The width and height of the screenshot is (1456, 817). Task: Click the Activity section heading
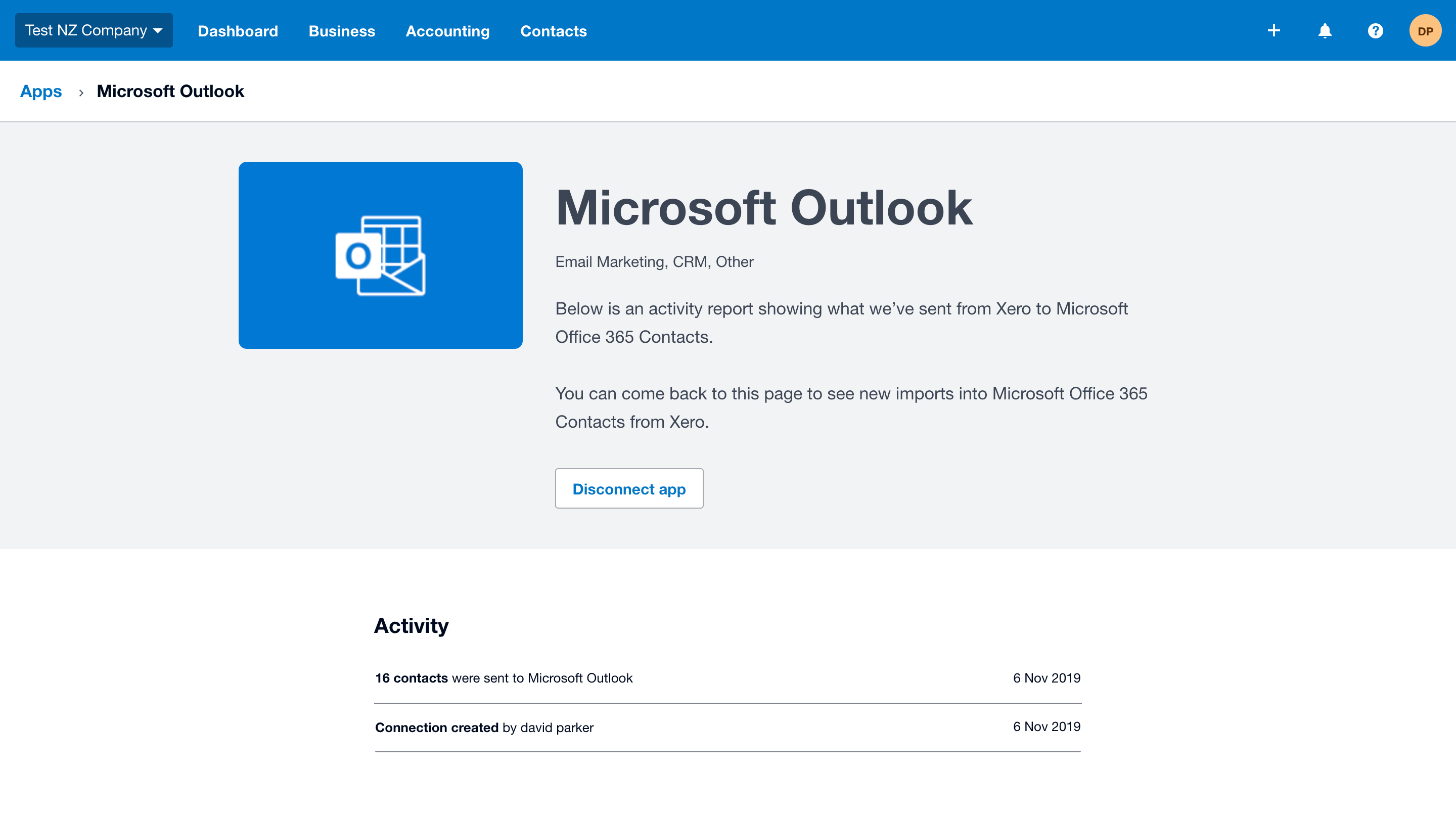coord(411,626)
